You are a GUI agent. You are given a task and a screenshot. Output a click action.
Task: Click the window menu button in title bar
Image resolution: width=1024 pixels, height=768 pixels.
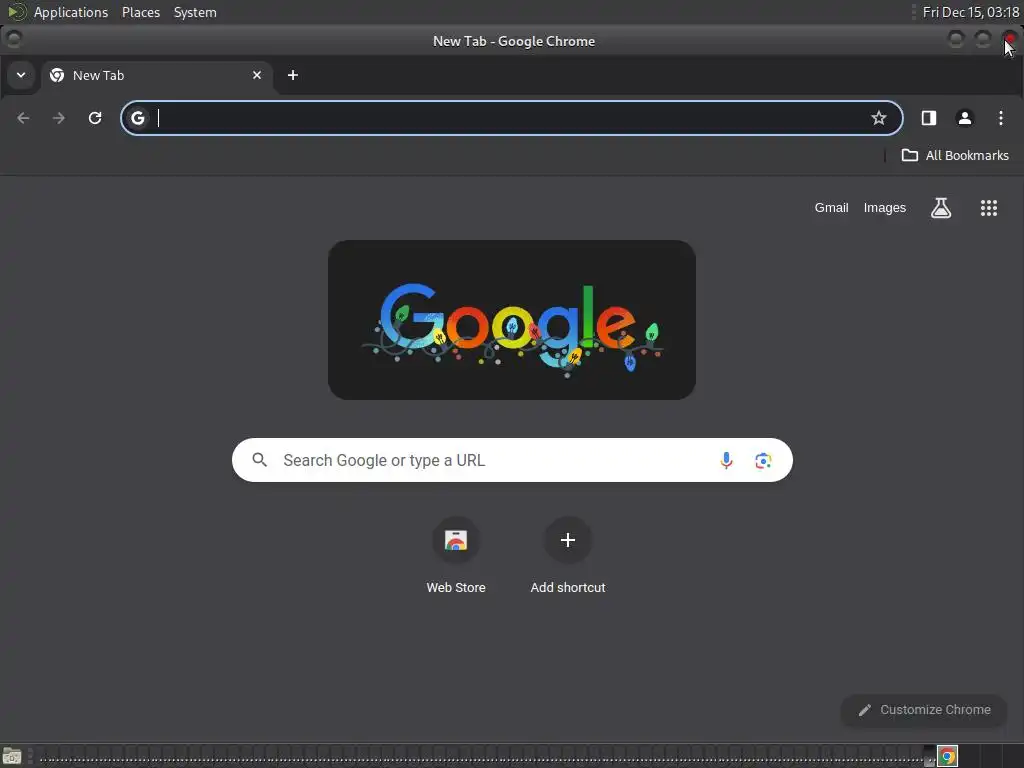point(13,40)
